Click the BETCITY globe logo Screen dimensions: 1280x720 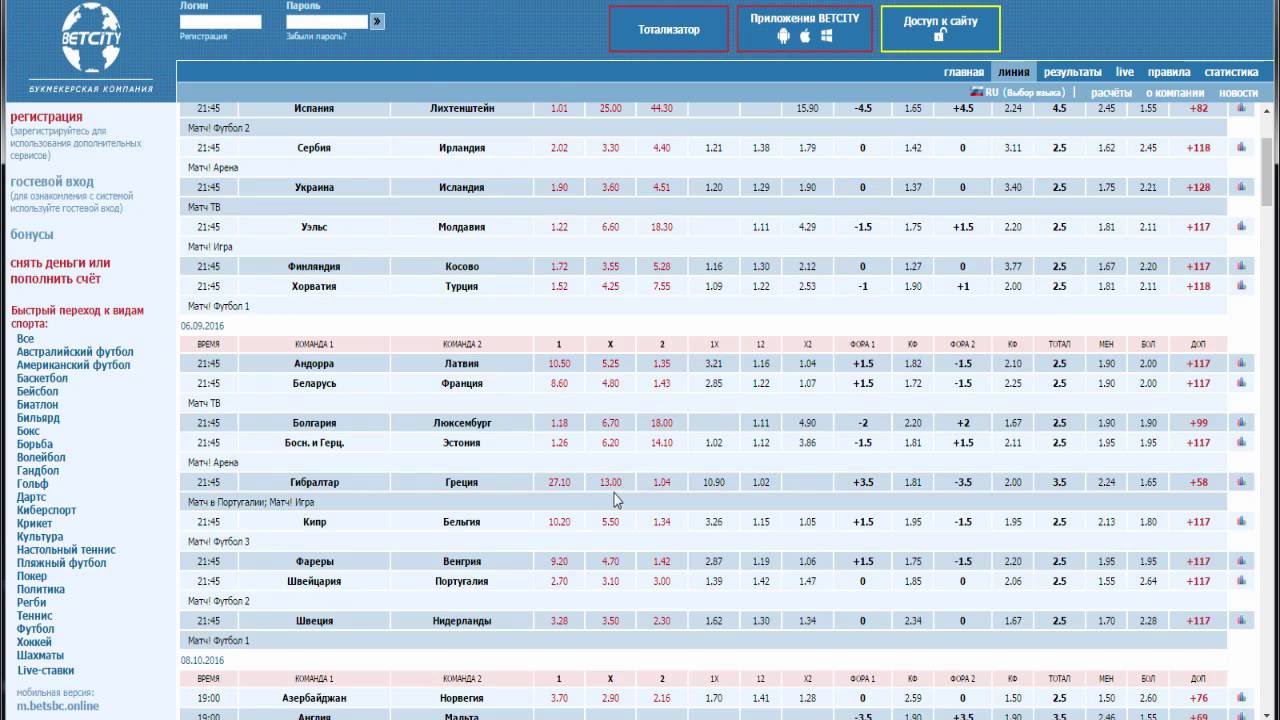click(x=91, y=37)
